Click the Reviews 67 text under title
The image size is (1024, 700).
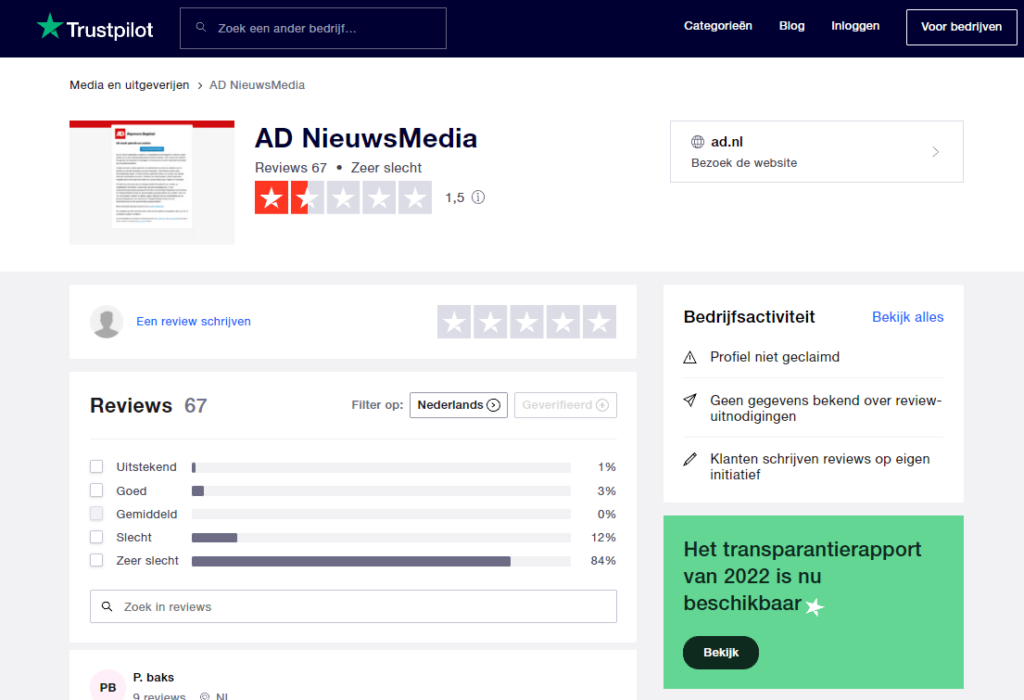click(291, 168)
